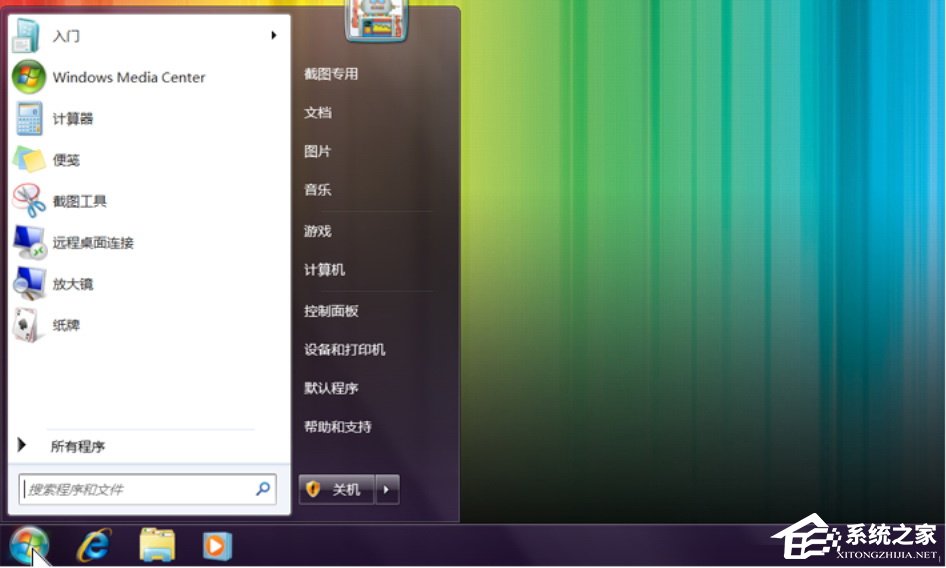Expand the Getting Started (入门) submenu arrow
Viewport: 946px width, 568px height.
(x=273, y=36)
